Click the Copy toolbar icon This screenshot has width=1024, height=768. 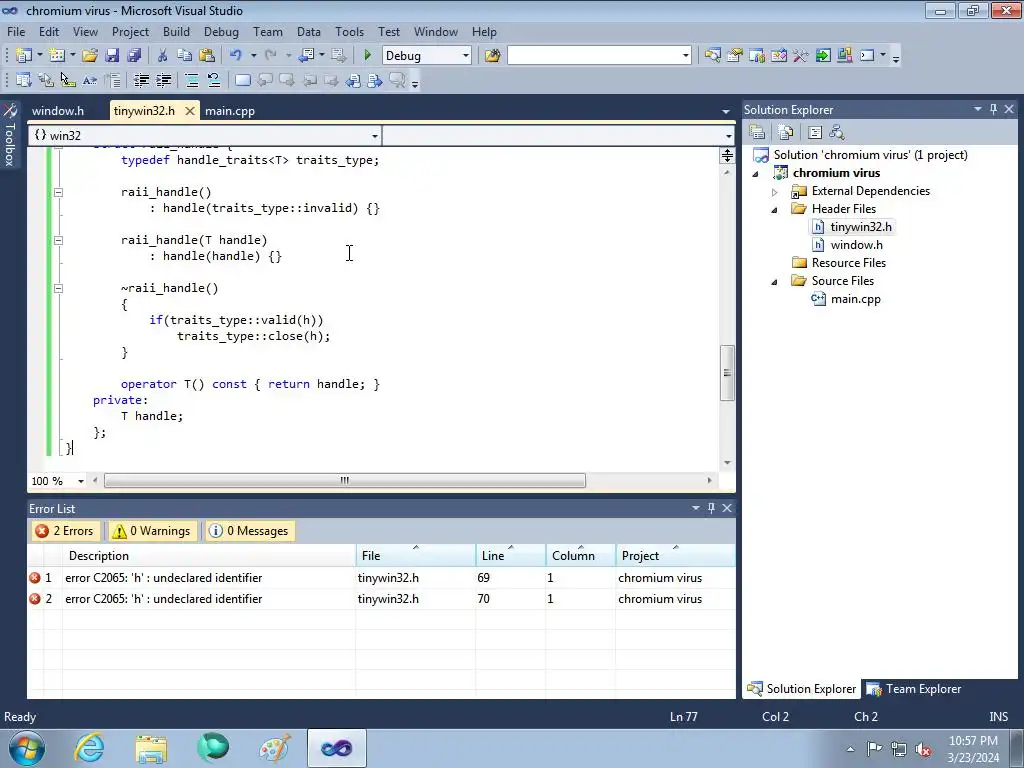click(185, 56)
